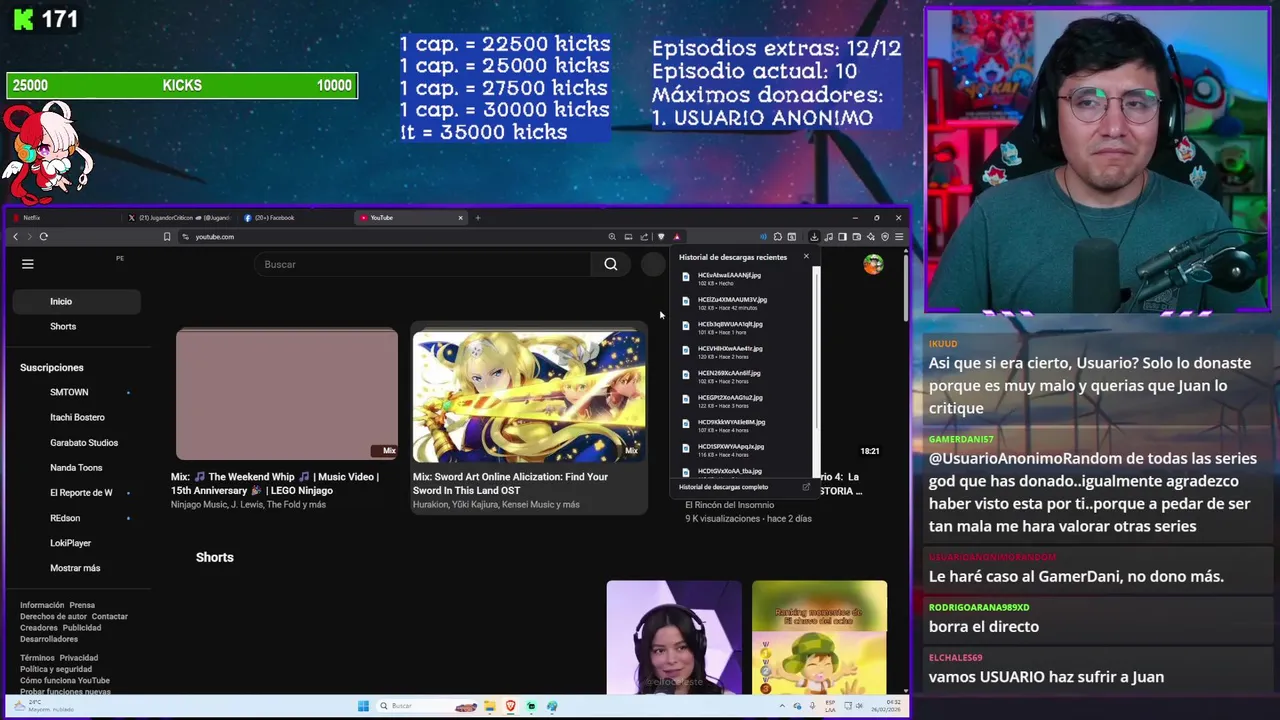Viewport: 1280px width, 720px height.
Task: Click Cómo funciona YouTube footer link
Action: pos(65,680)
